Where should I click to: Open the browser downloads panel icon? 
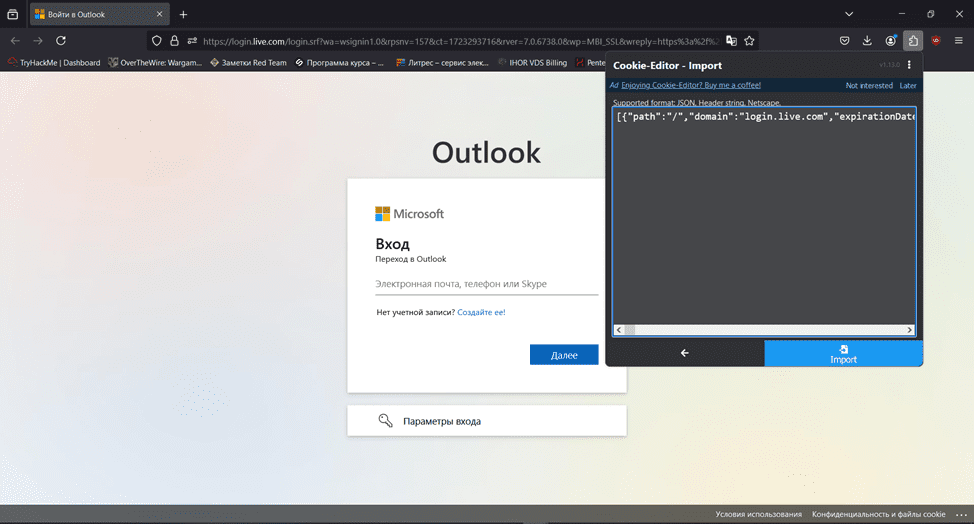866,41
